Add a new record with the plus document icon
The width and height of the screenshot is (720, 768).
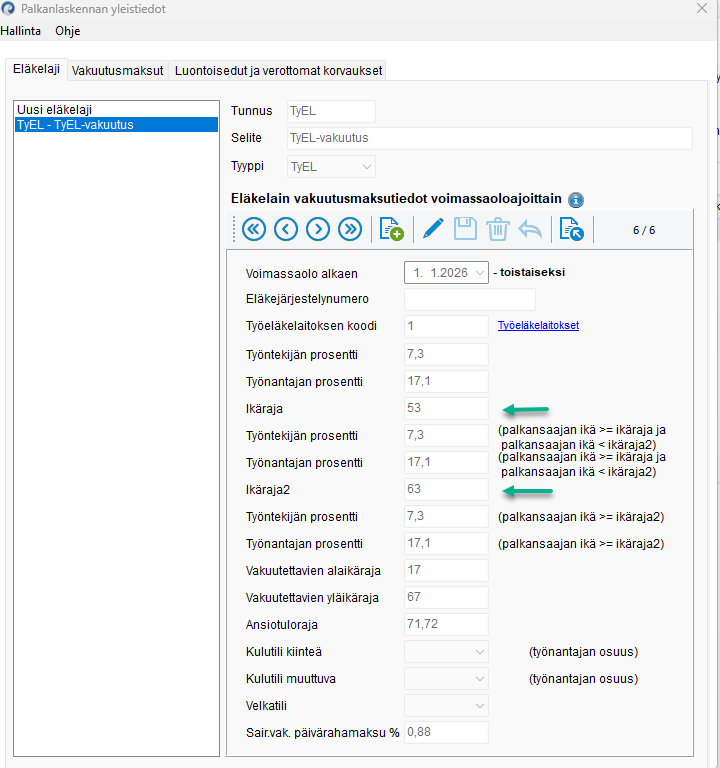click(391, 229)
